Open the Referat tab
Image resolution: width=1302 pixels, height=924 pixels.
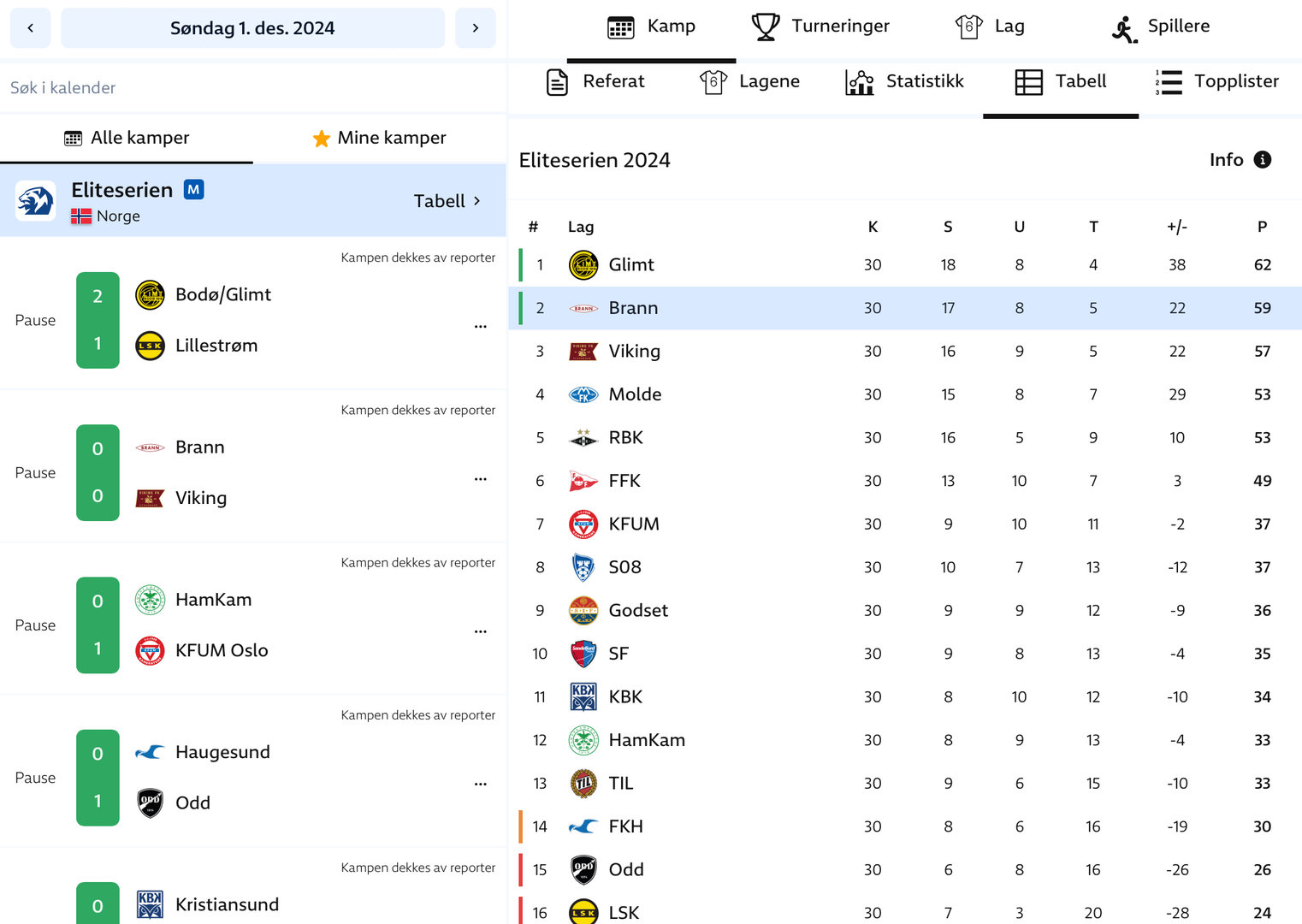(x=595, y=81)
